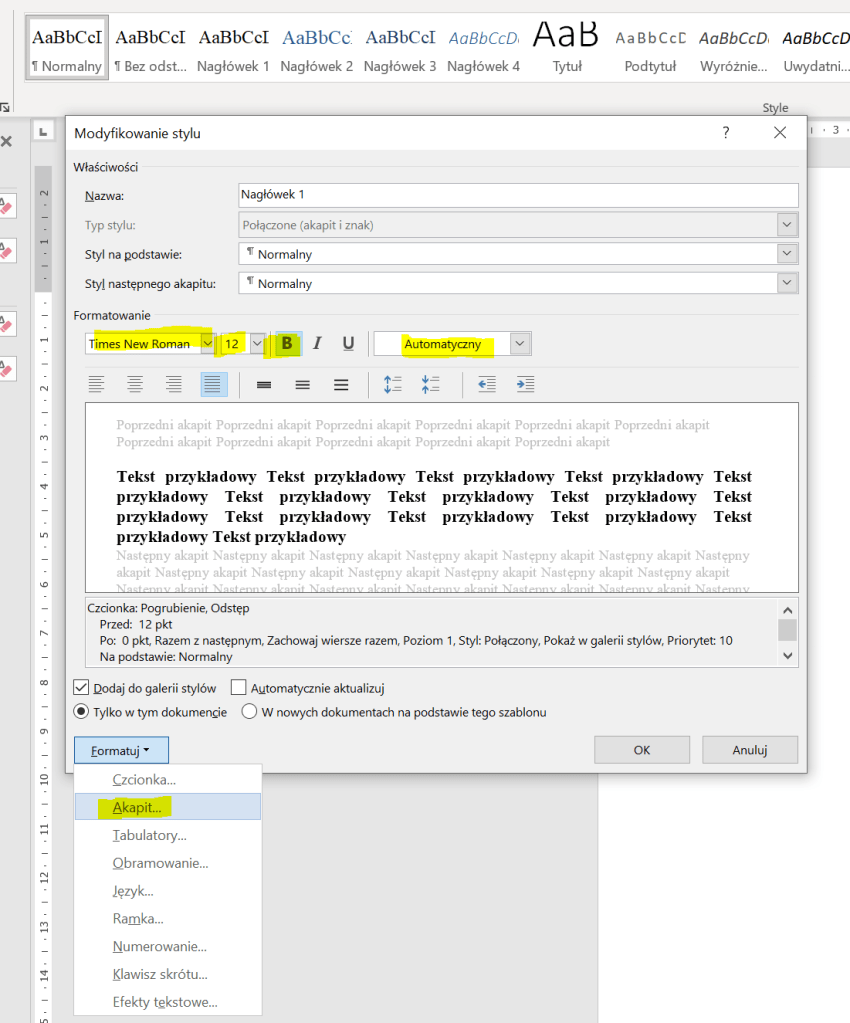The height and width of the screenshot is (1023, 850).
Task: Set single line spacing icon
Action: pos(264,384)
